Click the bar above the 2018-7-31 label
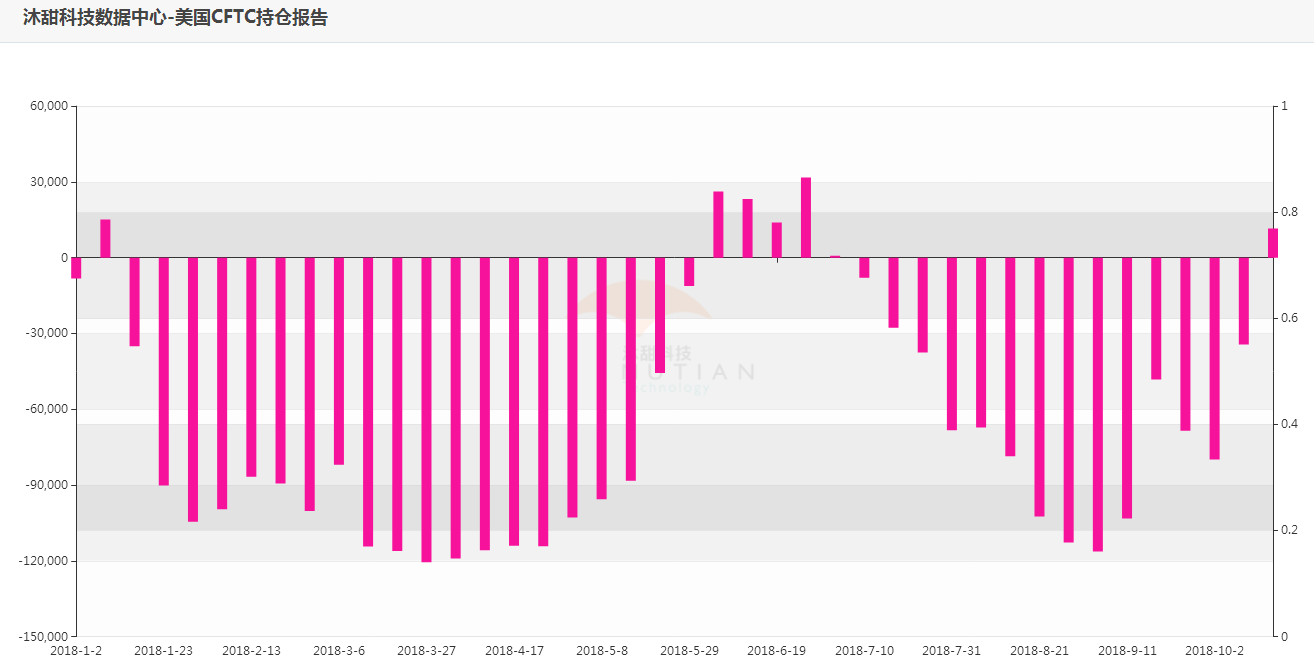 click(x=952, y=344)
